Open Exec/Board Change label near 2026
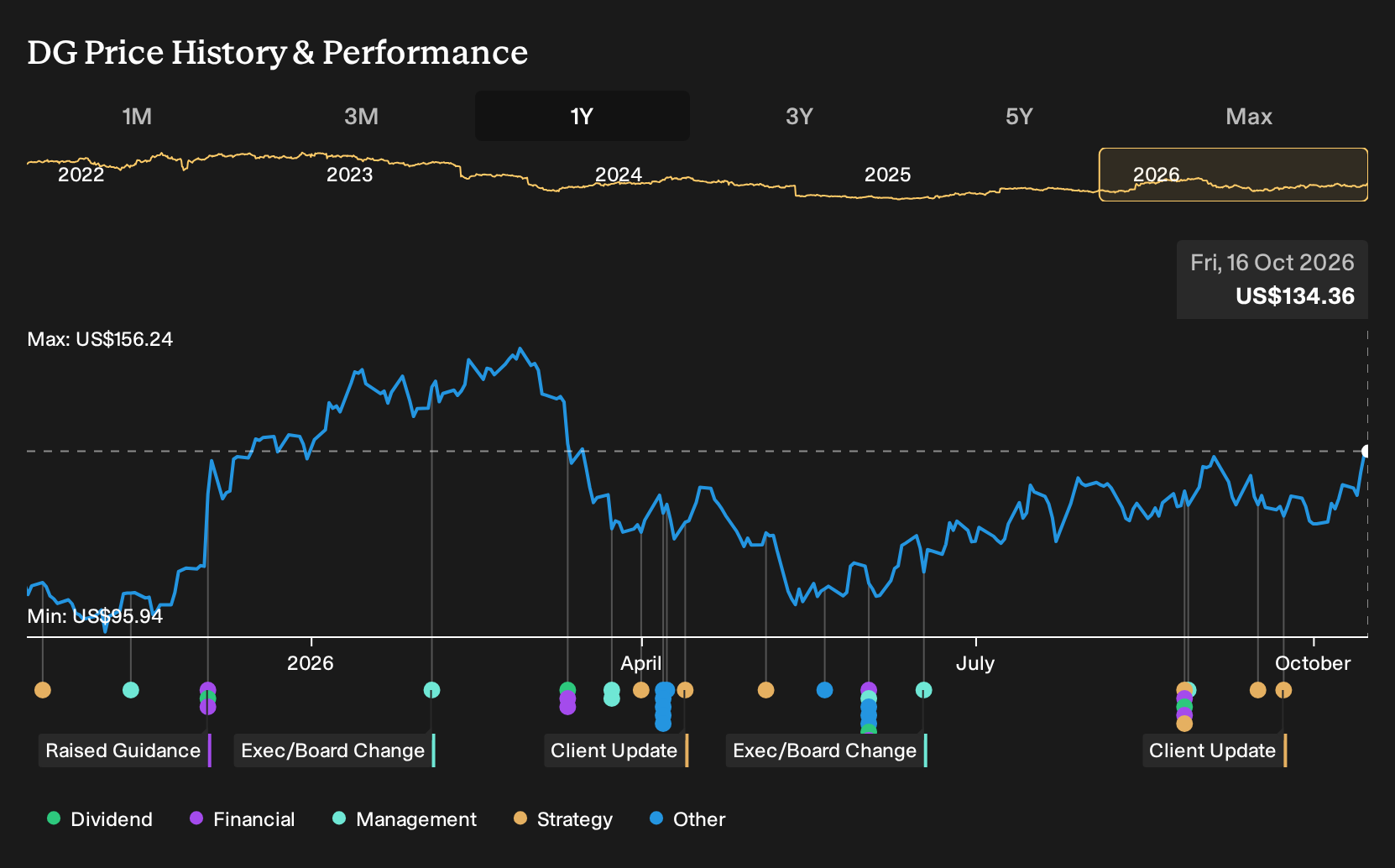1395x868 pixels. (334, 750)
